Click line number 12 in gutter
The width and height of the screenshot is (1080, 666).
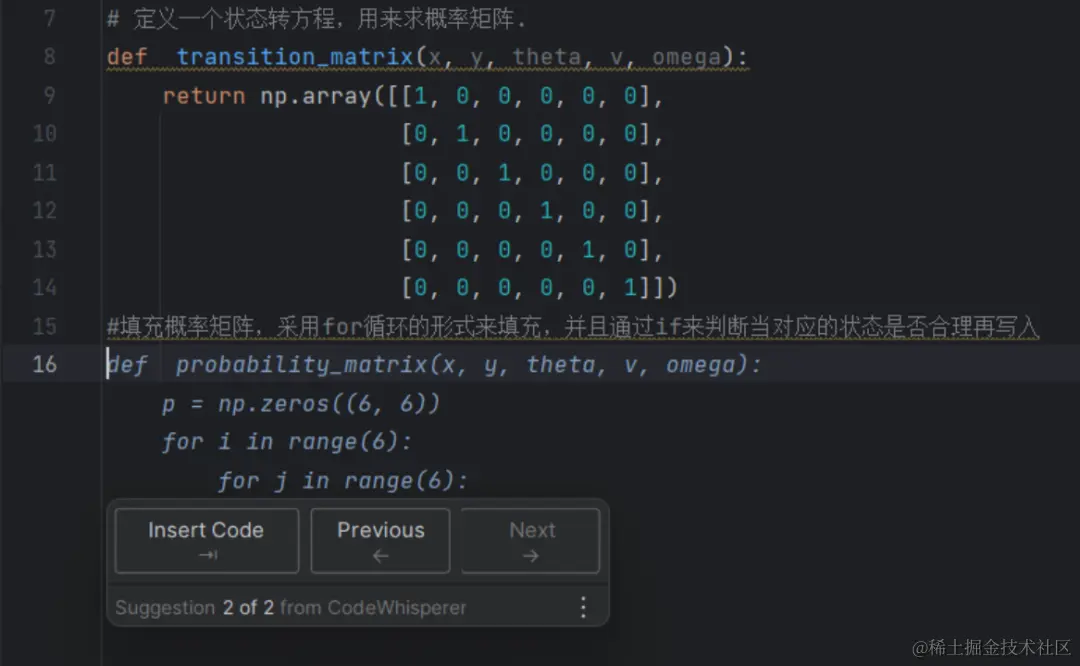45,210
